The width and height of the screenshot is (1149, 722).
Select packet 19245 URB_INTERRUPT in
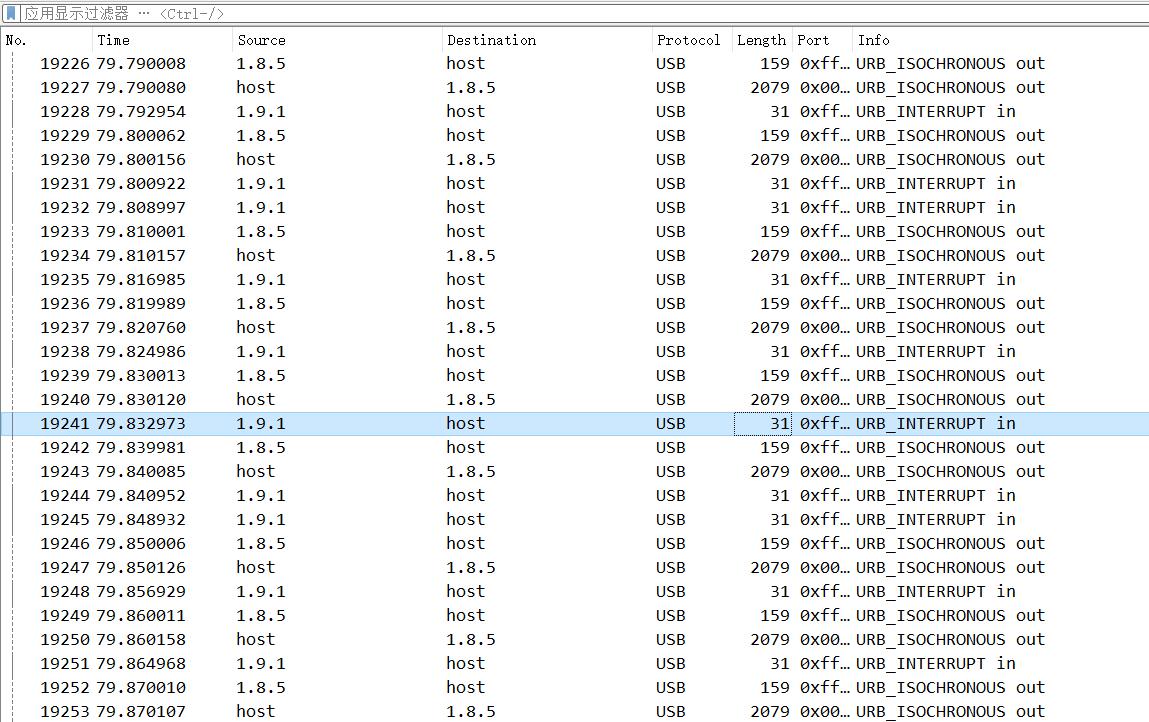click(x=574, y=520)
